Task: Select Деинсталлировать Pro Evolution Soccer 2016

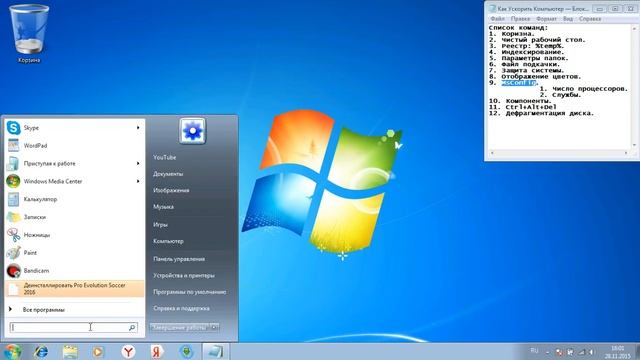Action: [x=74, y=289]
